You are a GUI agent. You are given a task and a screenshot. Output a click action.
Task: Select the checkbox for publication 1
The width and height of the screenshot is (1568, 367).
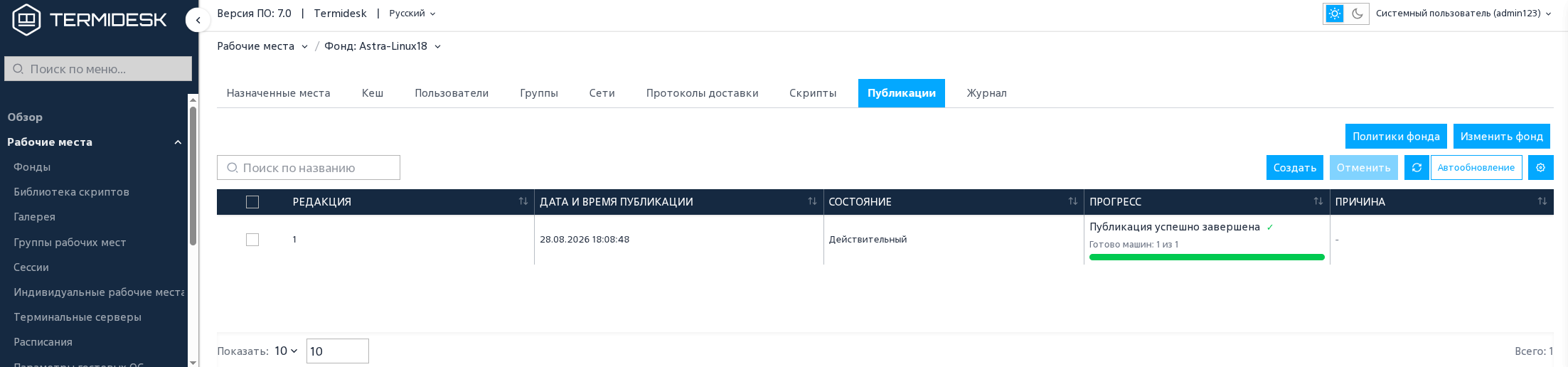point(252,240)
